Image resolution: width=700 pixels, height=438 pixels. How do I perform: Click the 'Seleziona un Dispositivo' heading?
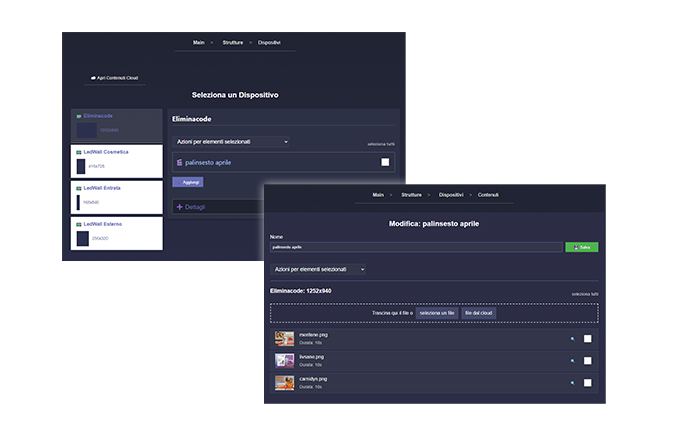click(235, 95)
